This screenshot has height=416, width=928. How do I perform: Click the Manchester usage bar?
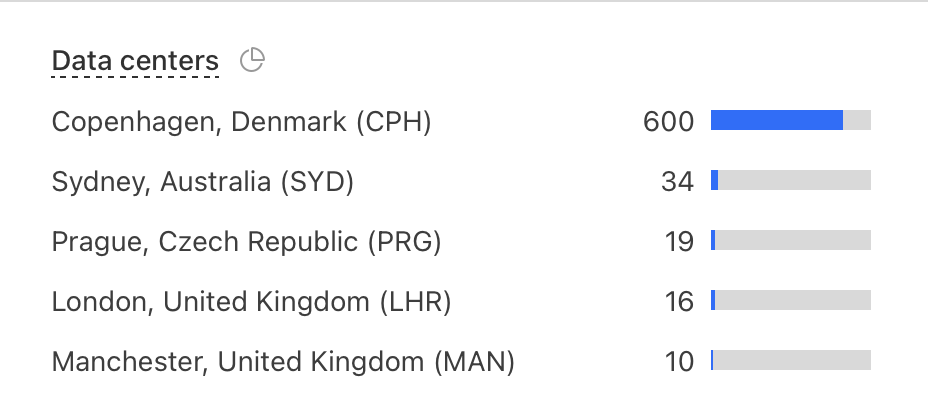(x=791, y=360)
